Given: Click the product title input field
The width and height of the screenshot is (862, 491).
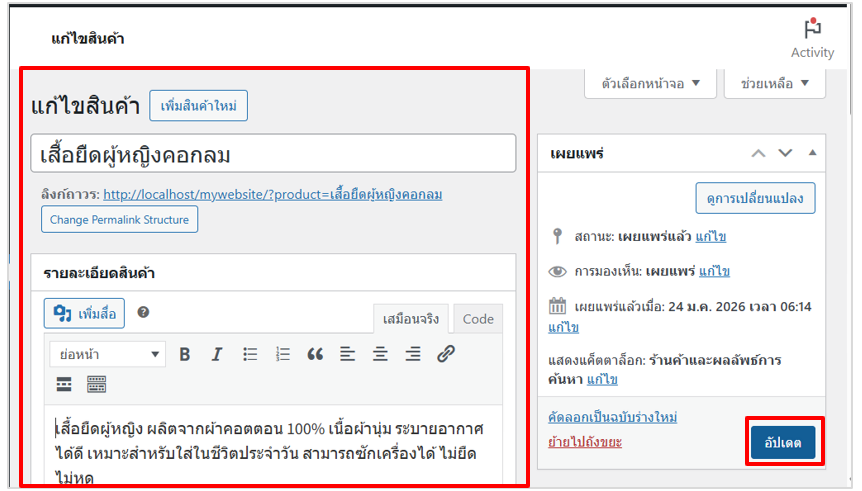Looking at the screenshot, I should [x=273, y=155].
